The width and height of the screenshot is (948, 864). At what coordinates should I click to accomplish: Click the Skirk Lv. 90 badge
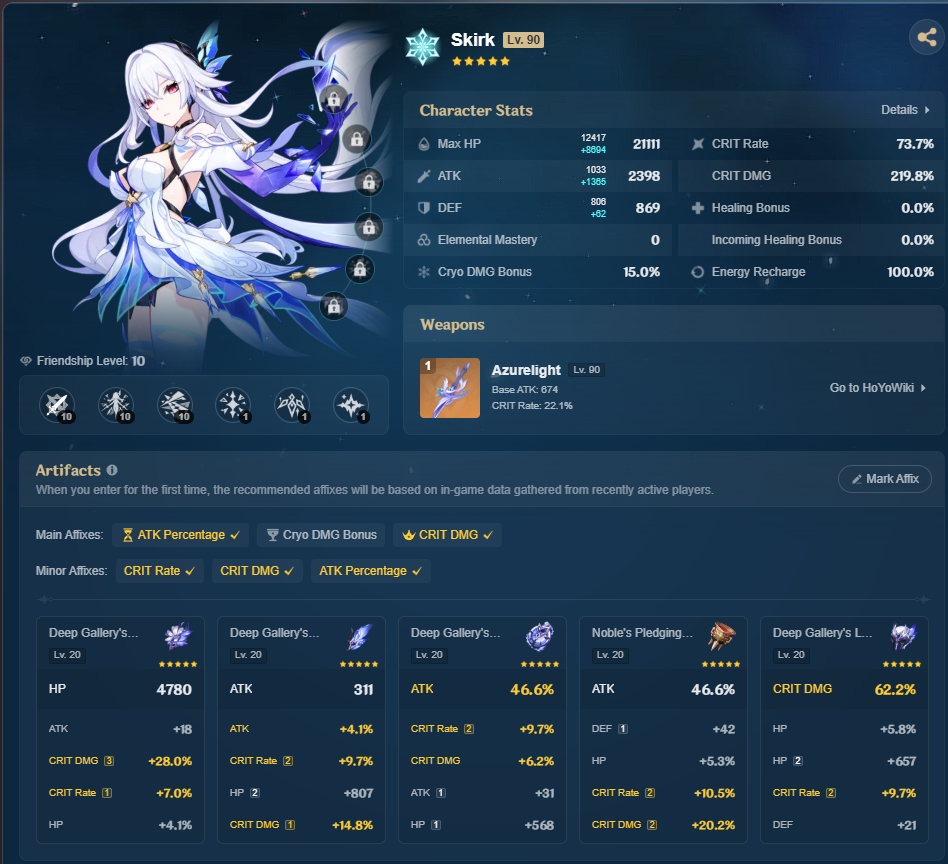coord(524,40)
